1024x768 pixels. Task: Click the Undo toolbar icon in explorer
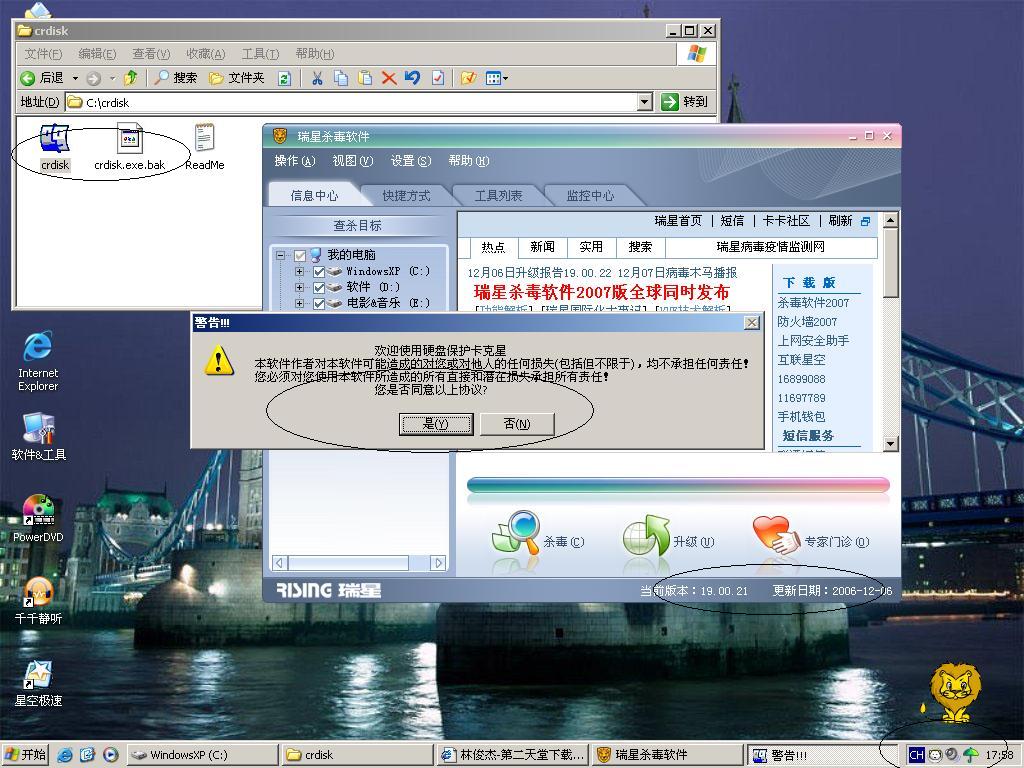click(x=412, y=78)
